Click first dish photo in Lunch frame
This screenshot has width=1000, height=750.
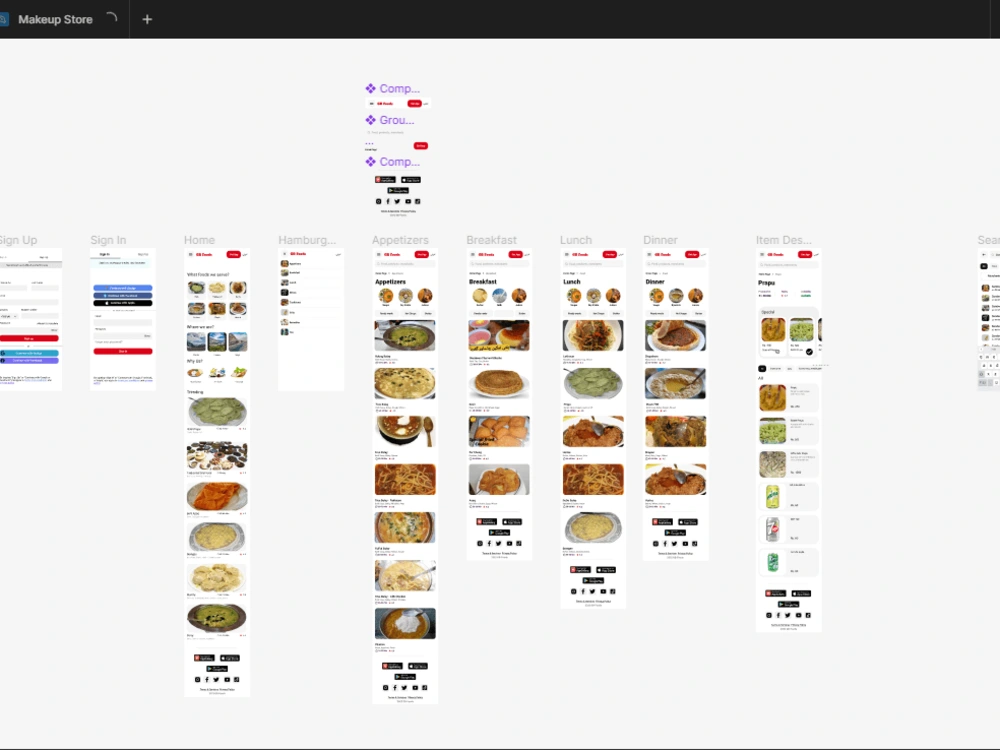[593, 335]
